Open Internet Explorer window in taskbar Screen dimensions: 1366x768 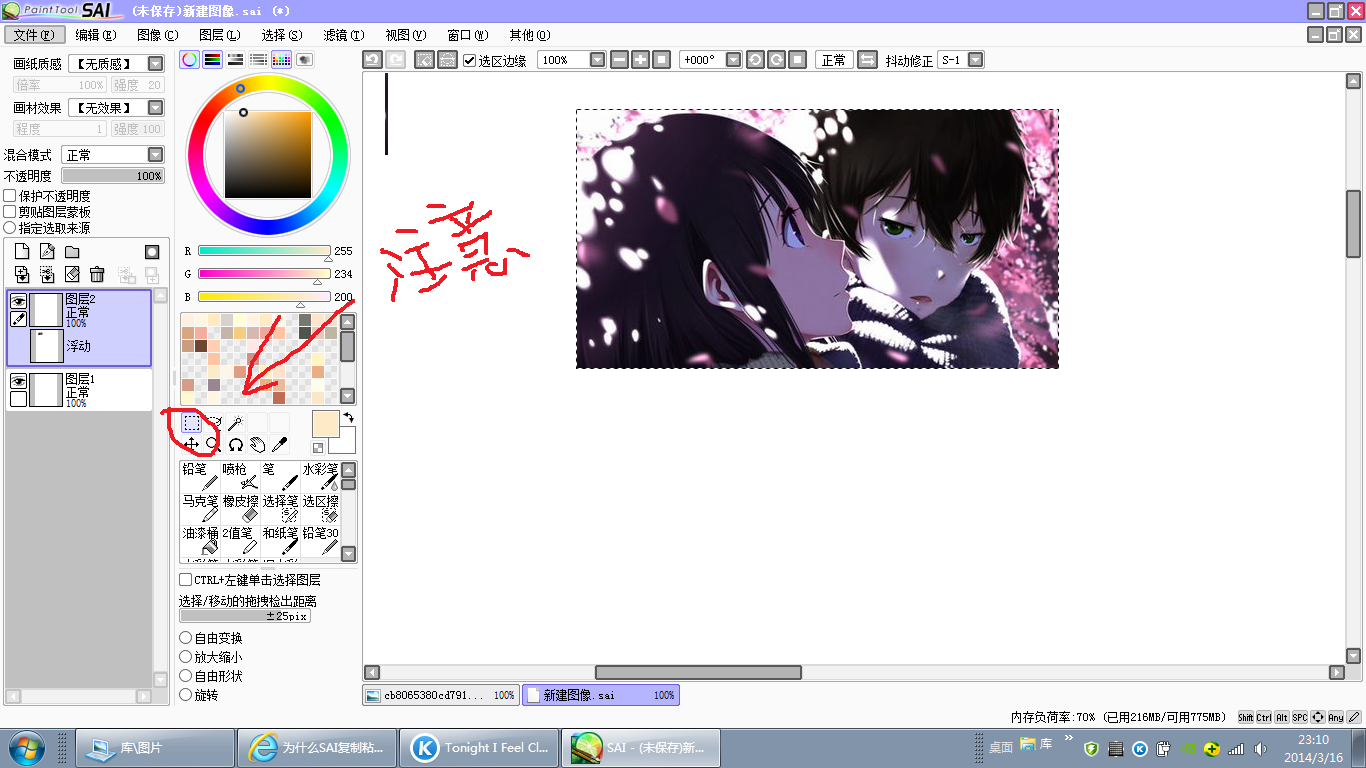click(316, 748)
